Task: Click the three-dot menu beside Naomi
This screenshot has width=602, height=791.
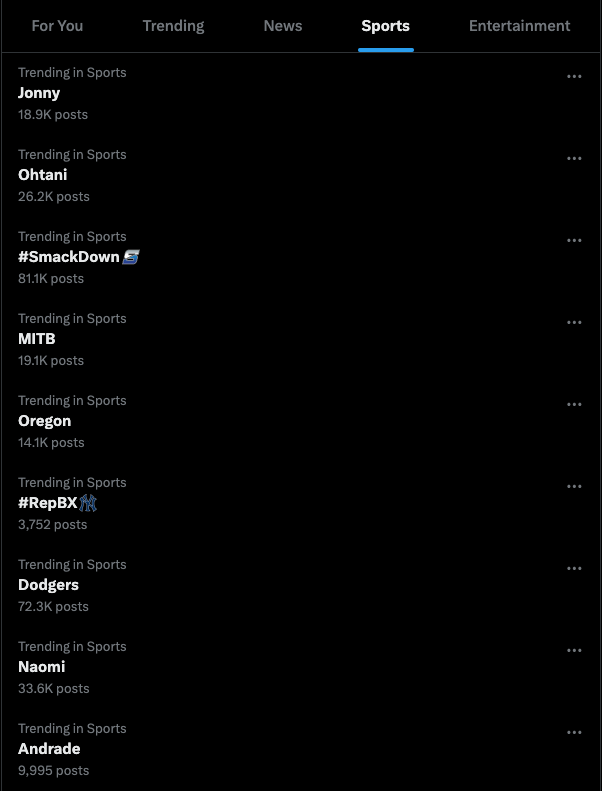Action: click(x=574, y=650)
